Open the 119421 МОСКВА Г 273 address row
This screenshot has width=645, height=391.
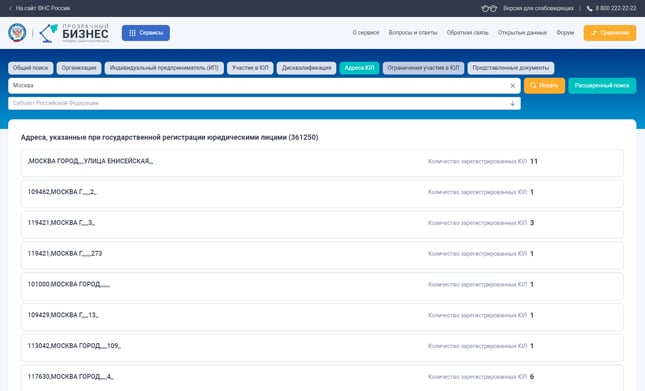tap(322, 255)
